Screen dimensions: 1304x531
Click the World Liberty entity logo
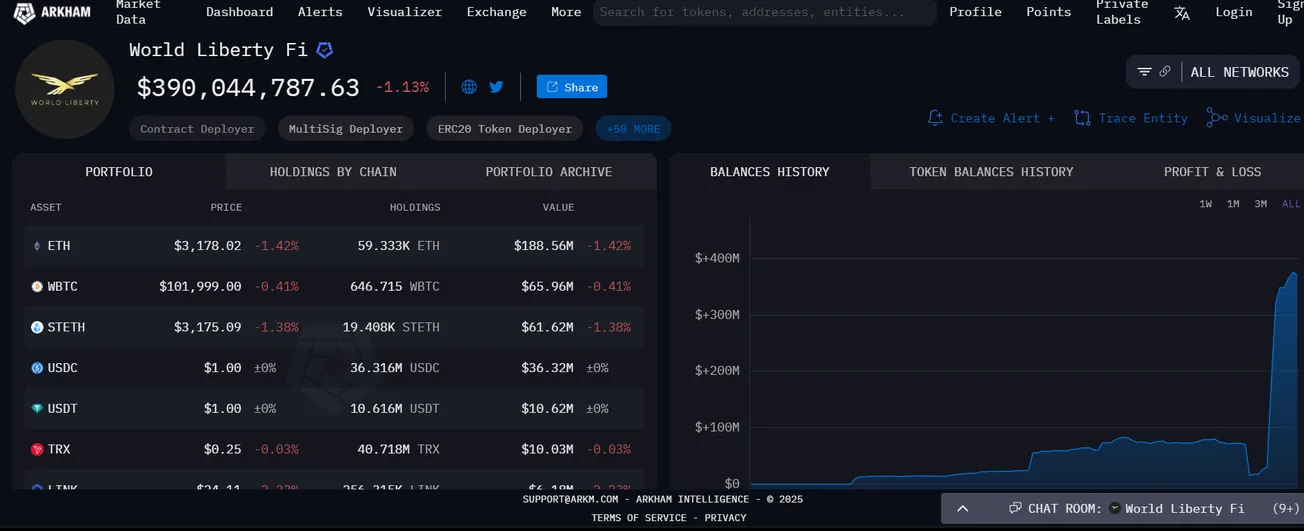coord(64,89)
